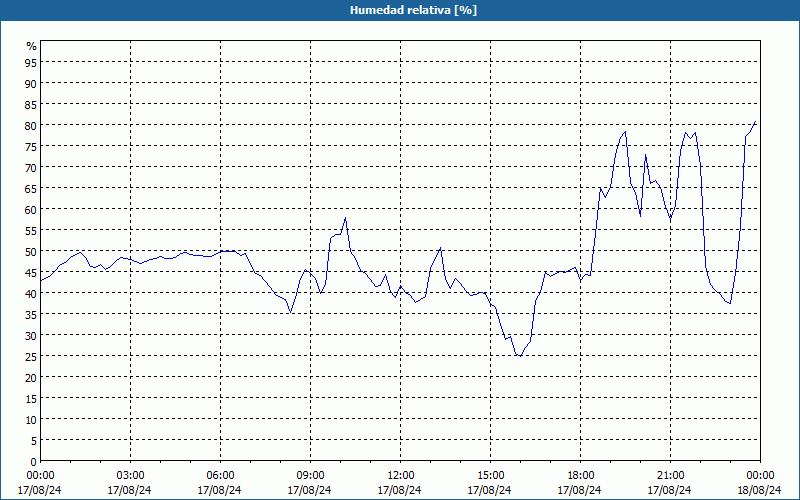
Task: Pick the "0" y-axis origin label
Action: click(x=34, y=462)
